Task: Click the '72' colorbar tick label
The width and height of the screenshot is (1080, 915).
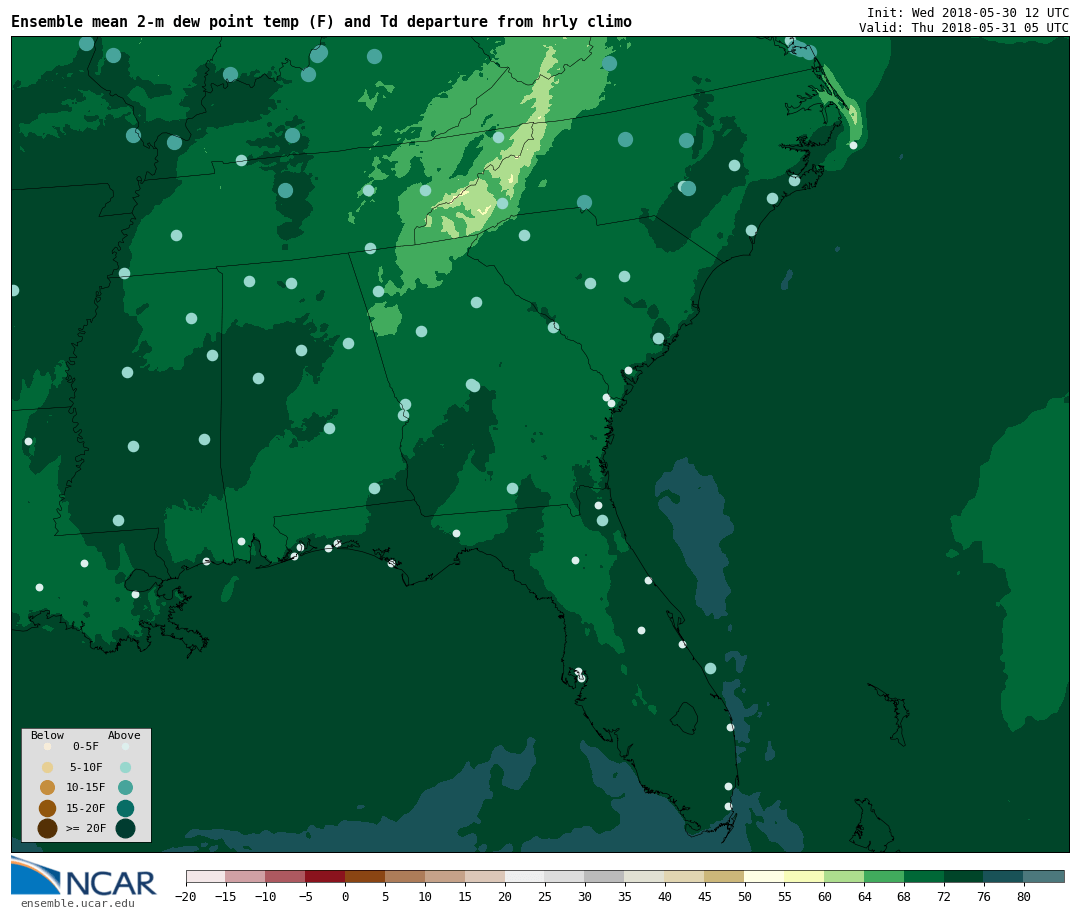Action: pos(944,896)
